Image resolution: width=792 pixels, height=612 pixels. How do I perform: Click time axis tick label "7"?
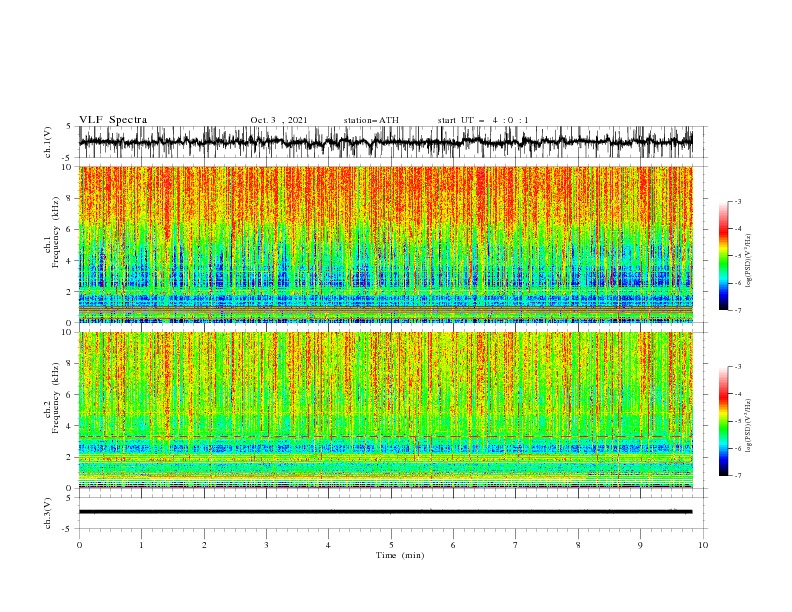pyautogui.click(x=516, y=545)
